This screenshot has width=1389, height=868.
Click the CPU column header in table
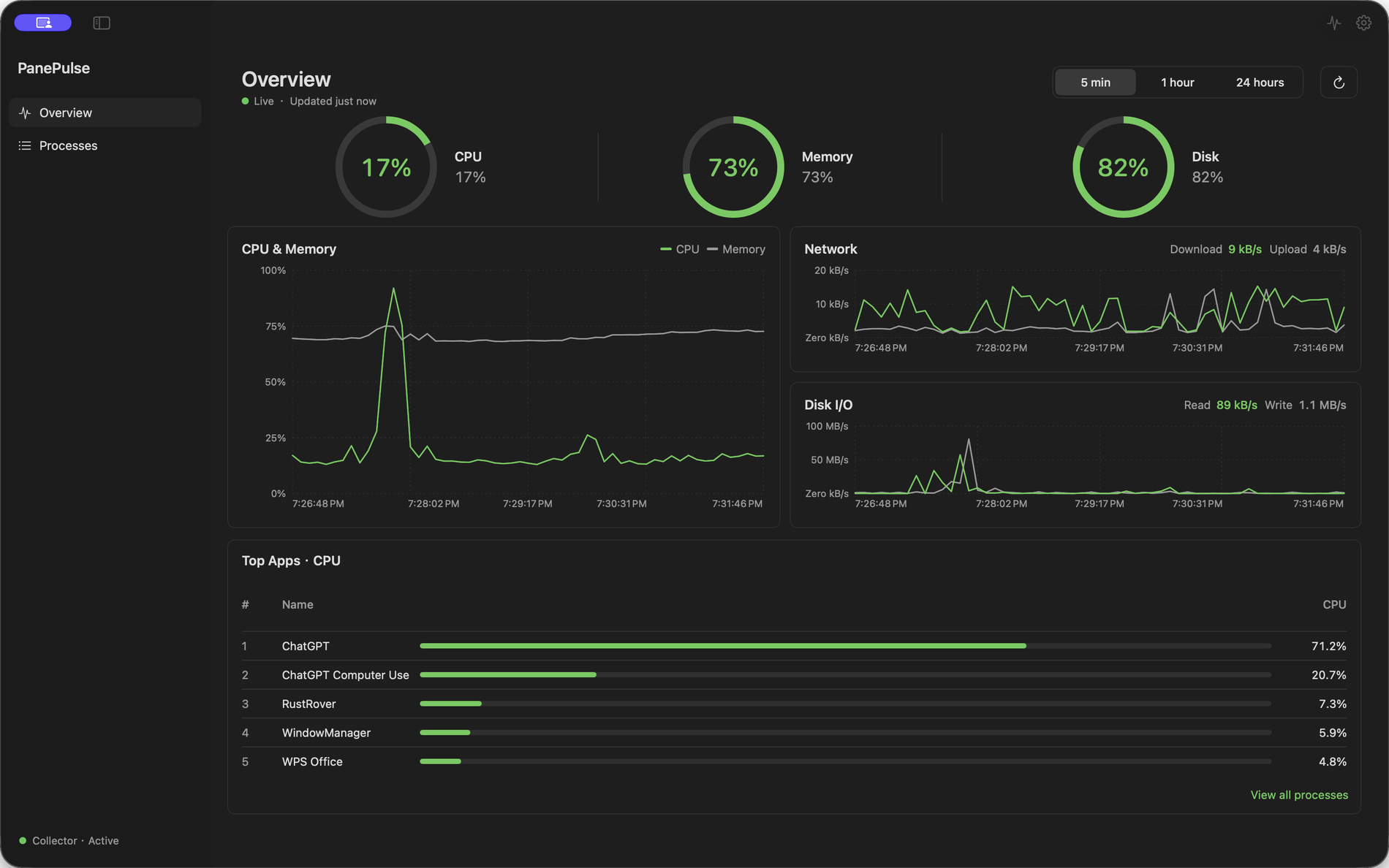click(1334, 604)
